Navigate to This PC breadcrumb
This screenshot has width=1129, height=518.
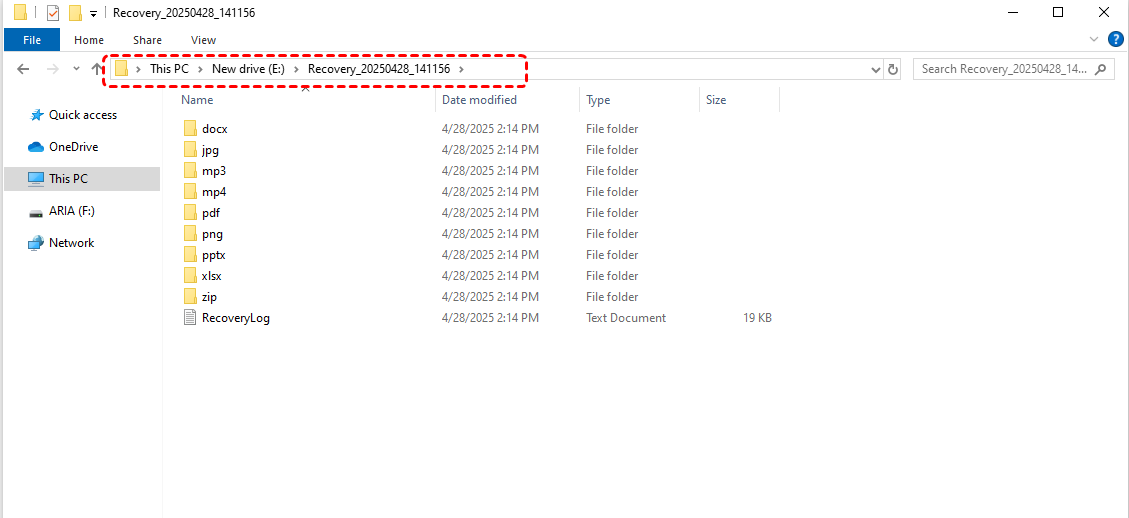pyautogui.click(x=169, y=69)
